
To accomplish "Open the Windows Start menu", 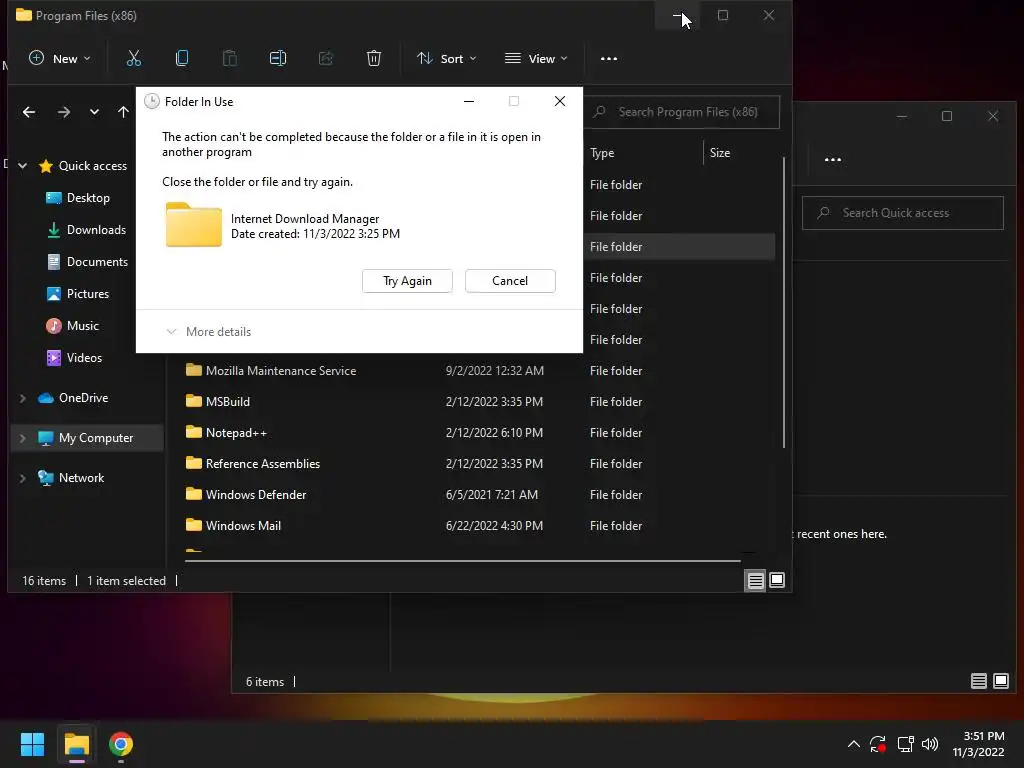I will (32, 744).
